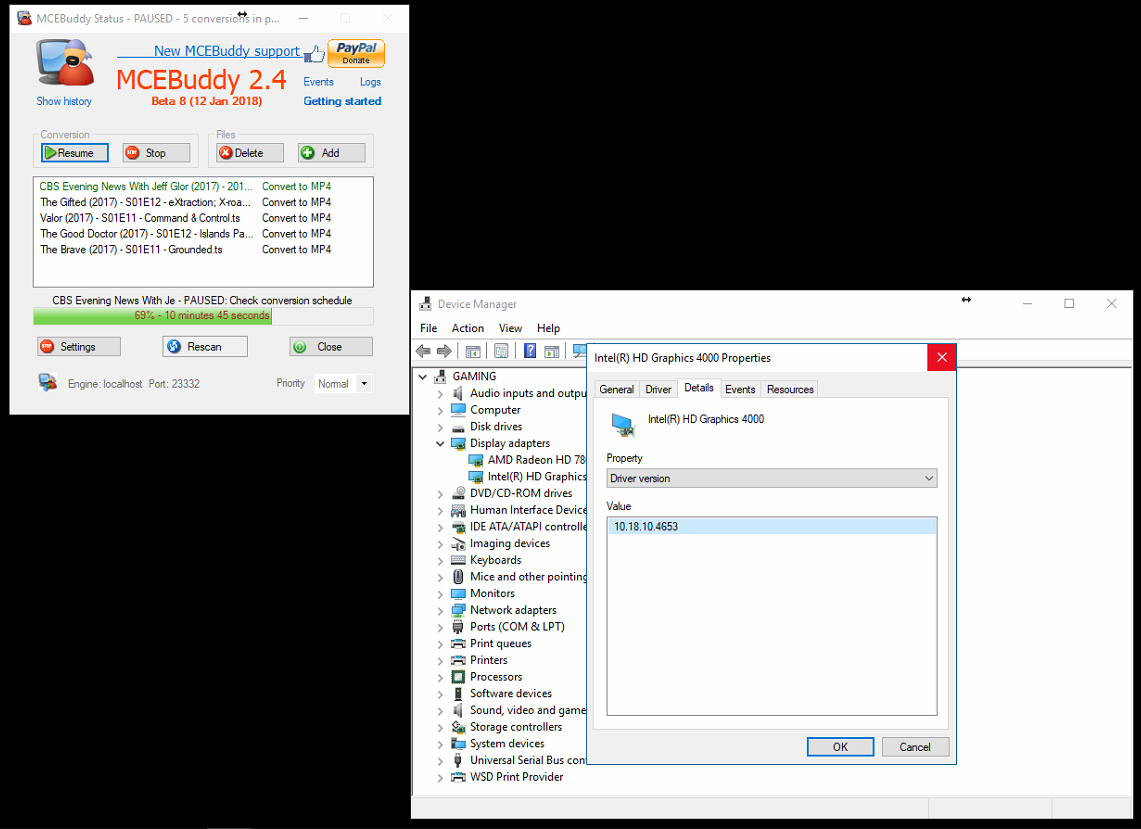This screenshot has width=1141, height=829.
Task: Open the File menu in Device Manager
Action: click(429, 328)
